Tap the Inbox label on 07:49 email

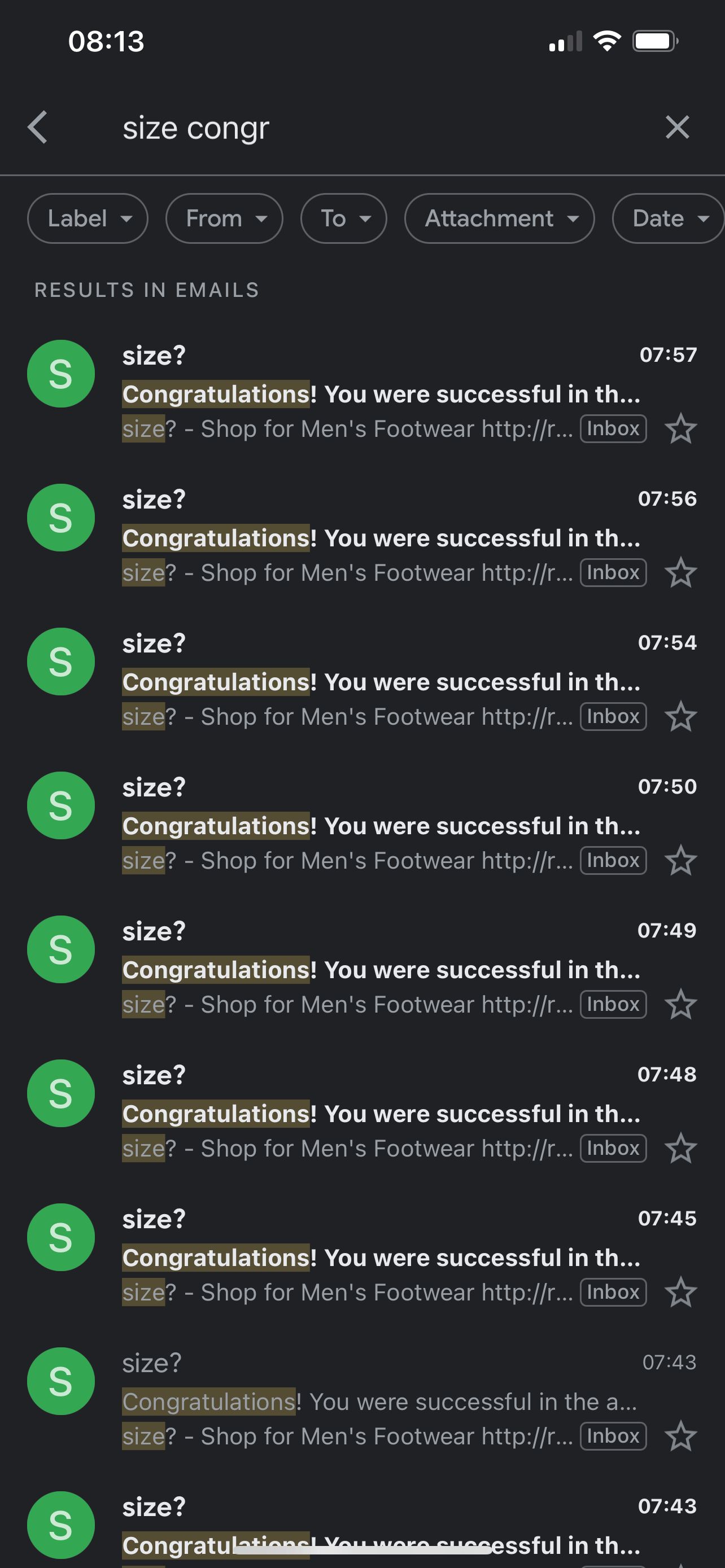click(x=613, y=1004)
